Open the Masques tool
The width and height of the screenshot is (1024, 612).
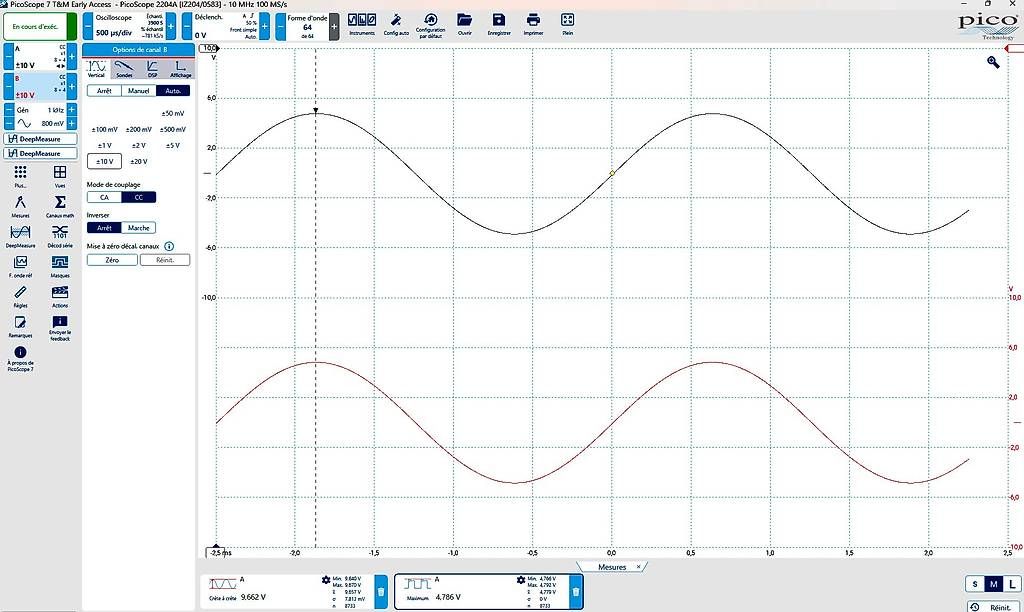tap(59, 266)
